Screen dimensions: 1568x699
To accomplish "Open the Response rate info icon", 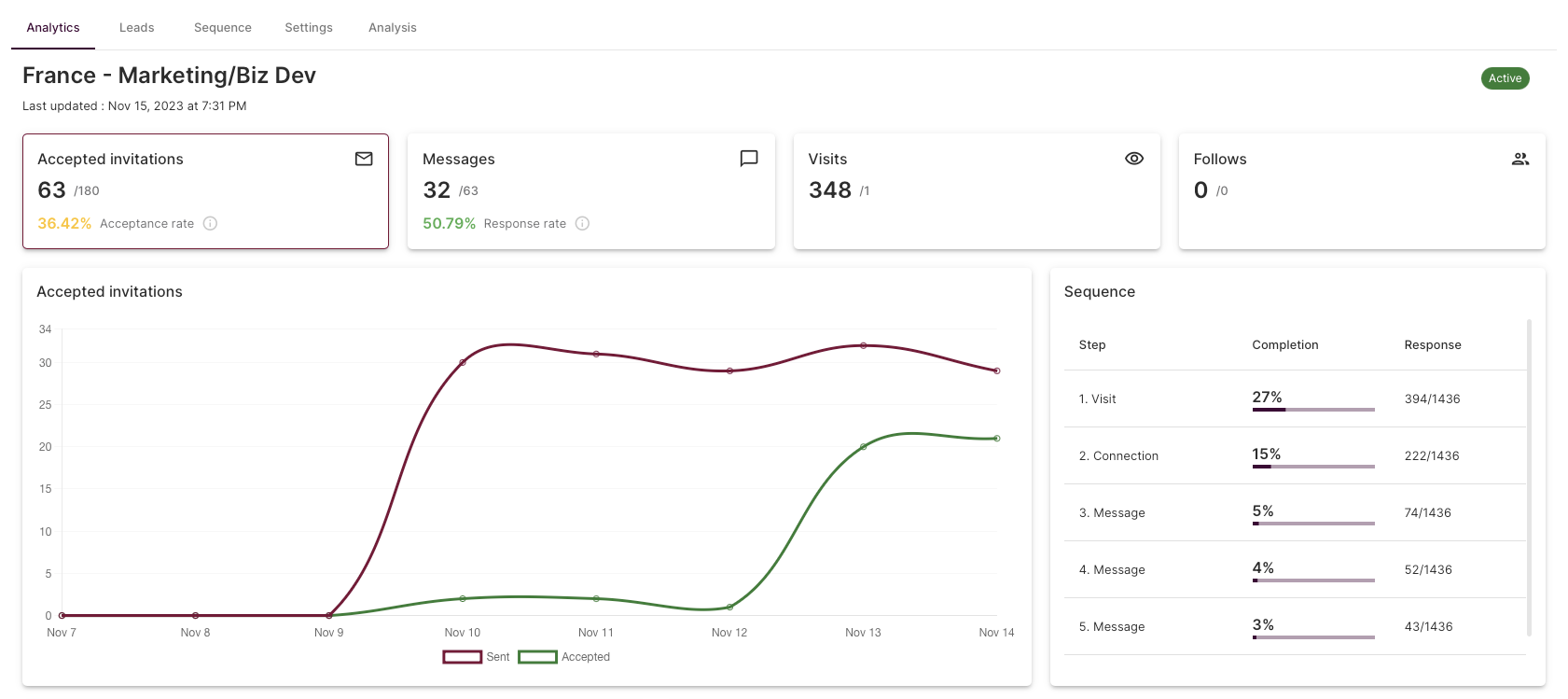I will [x=582, y=223].
